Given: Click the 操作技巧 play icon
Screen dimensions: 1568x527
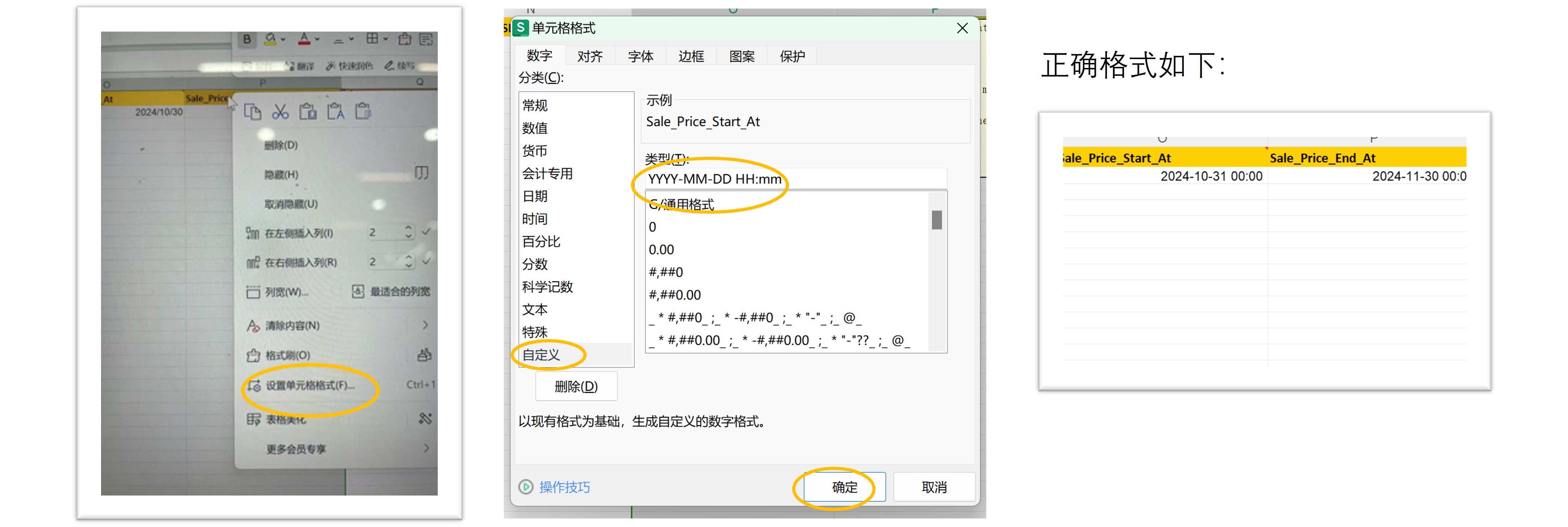Looking at the screenshot, I should pos(525,487).
